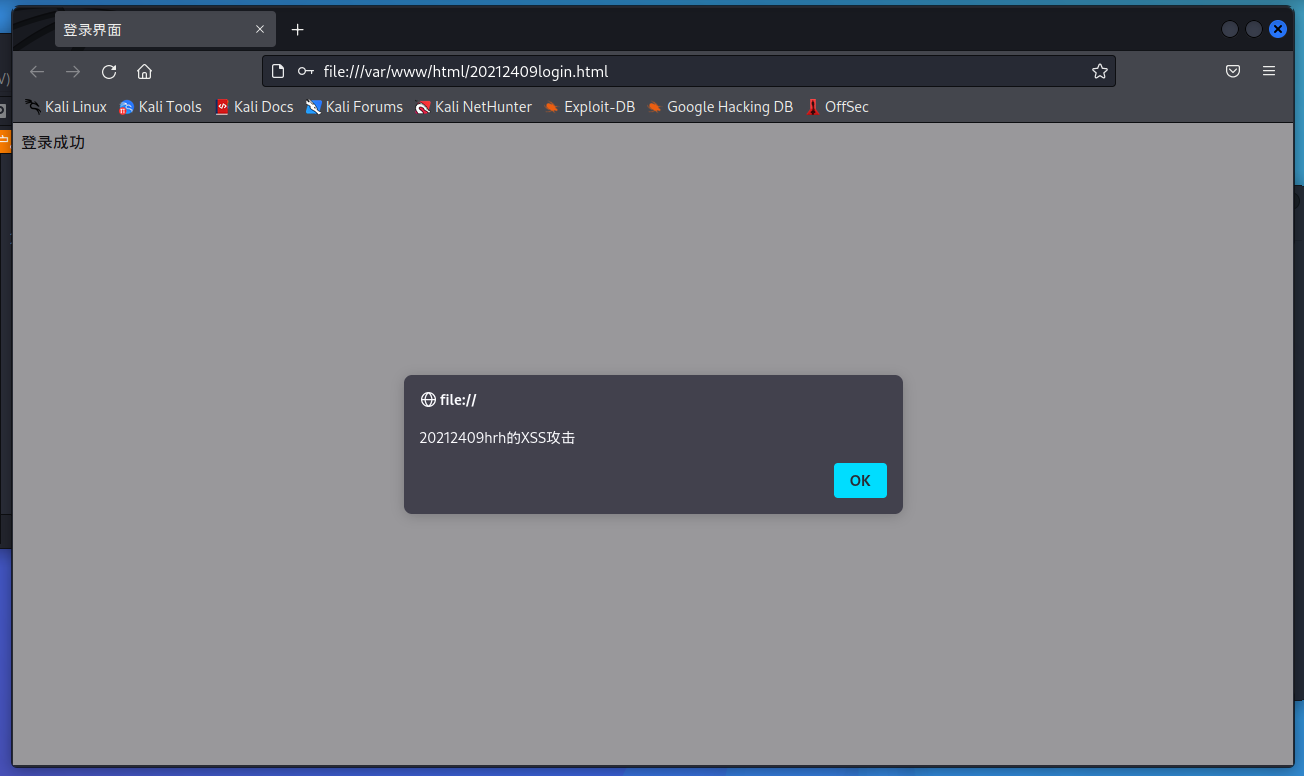The image size is (1304, 776).
Task: Click the address bar URL field
Action: [x=689, y=71]
